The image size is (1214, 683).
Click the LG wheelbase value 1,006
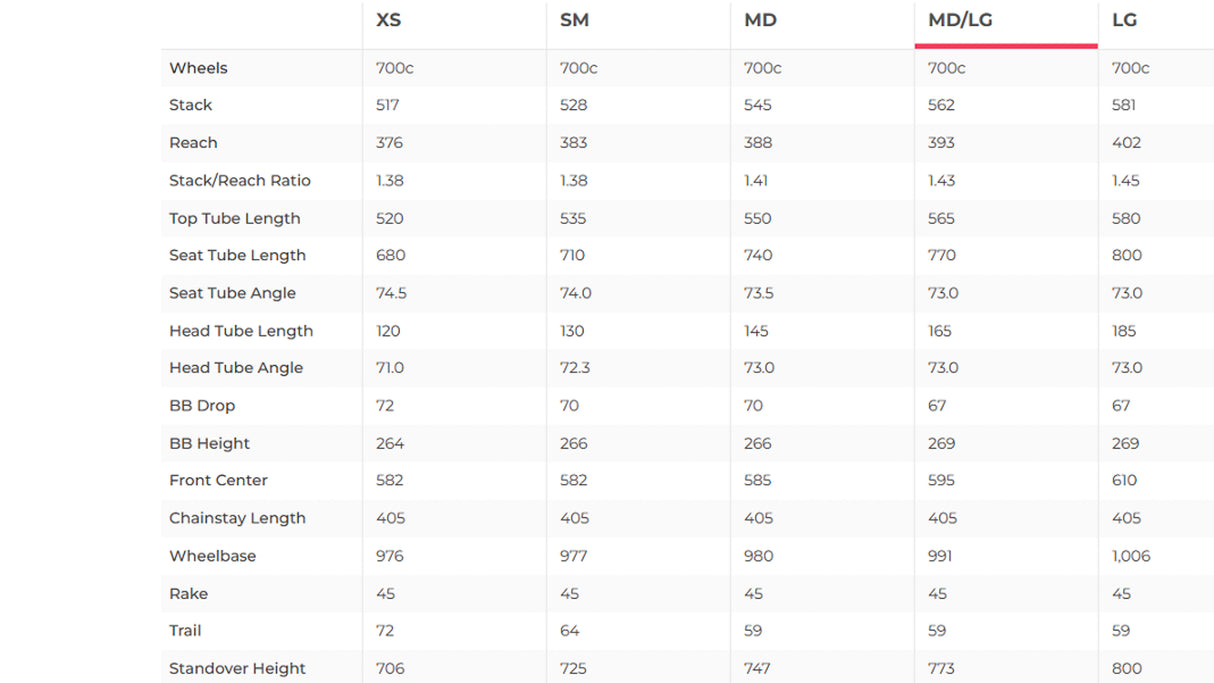point(1131,556)
